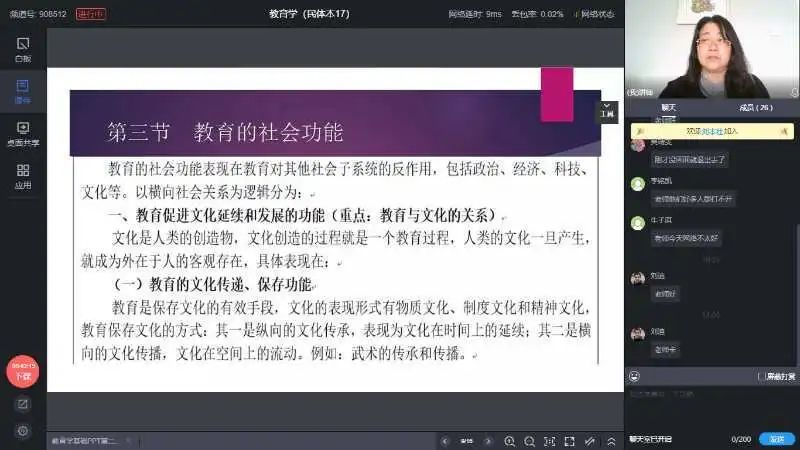This screenshot has height=450, width=800.
Task: Reset courseware to 1:1 size
Action: pos(549,441)
